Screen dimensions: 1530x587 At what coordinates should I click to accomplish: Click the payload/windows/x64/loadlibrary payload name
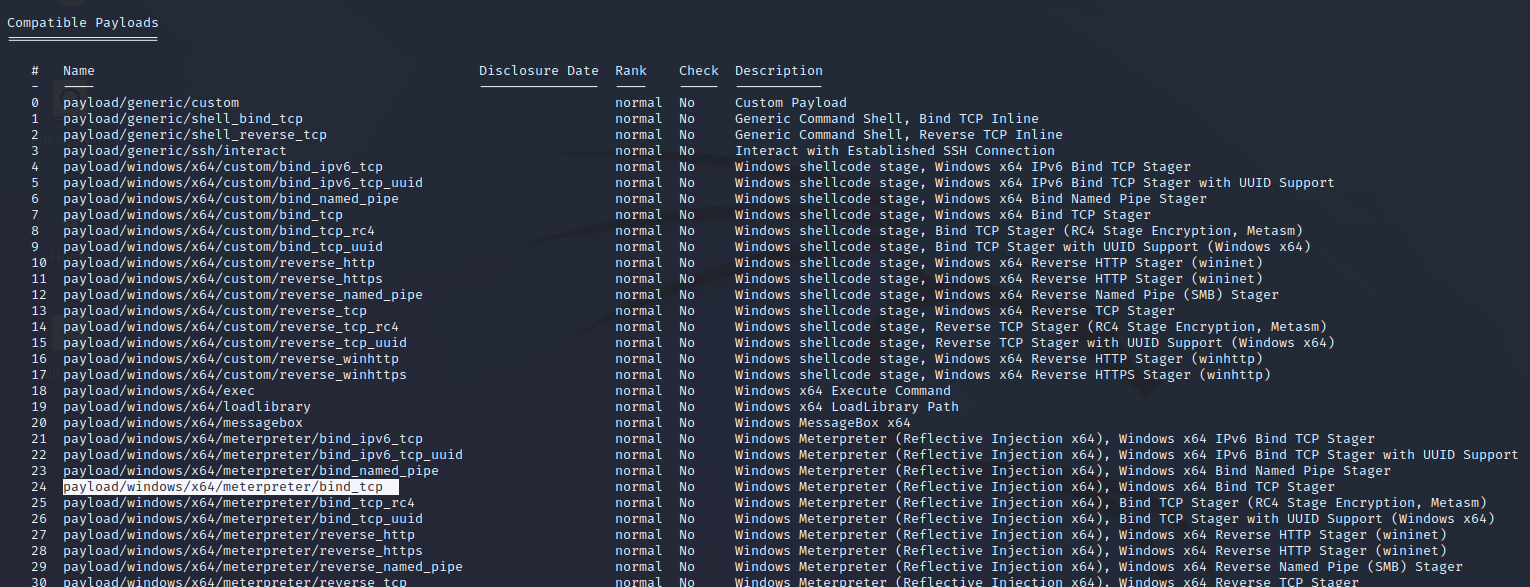pyautogui.click(x=187, y=407)
